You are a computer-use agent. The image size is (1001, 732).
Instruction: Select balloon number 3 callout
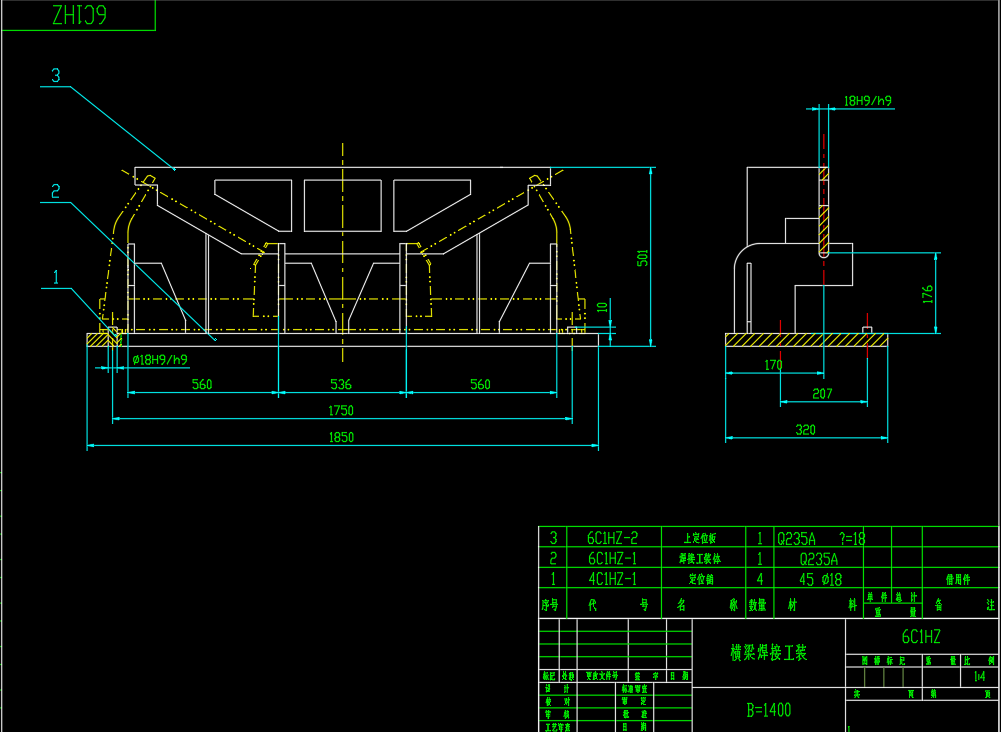pyautogui.click(x=56, y=75)
